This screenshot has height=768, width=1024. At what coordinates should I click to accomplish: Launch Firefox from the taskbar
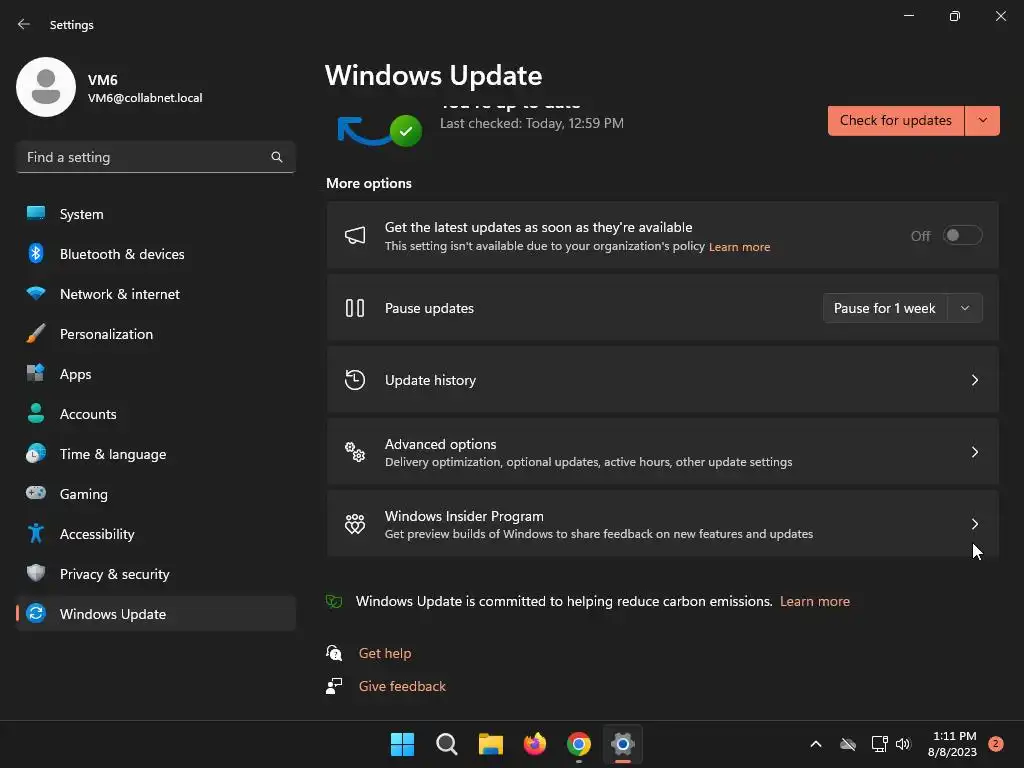pos(535,744)
